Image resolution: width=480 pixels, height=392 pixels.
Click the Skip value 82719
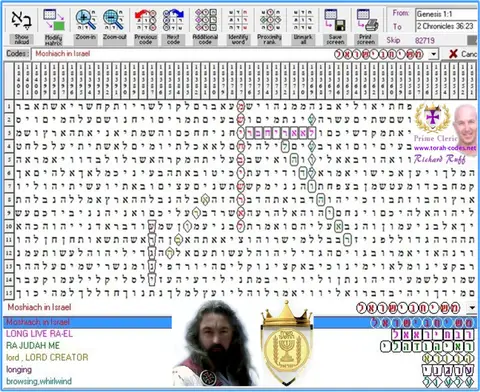tap(425, 40)
